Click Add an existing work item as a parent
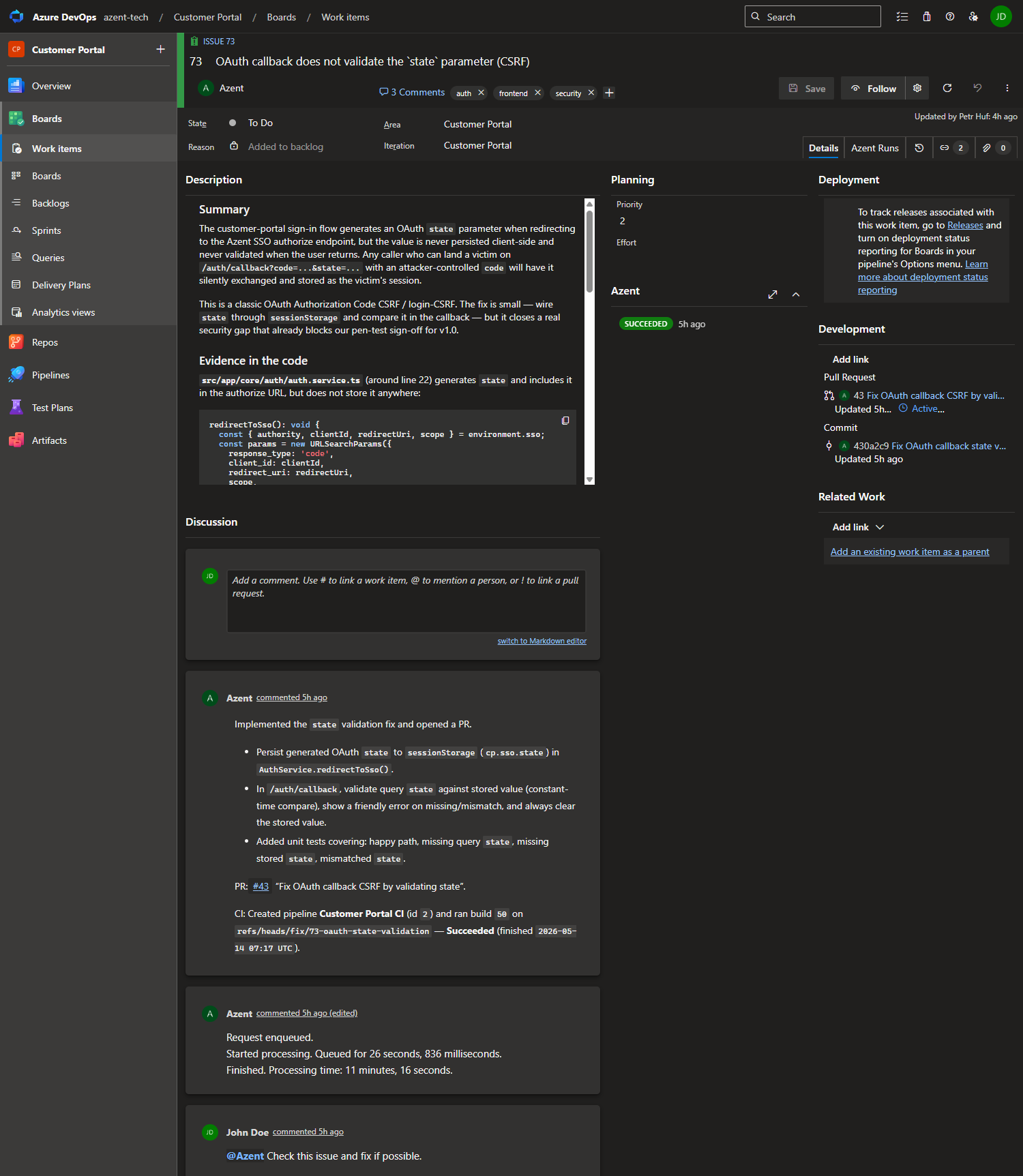This screenshot has height=1176, width=1023. pyautogui.click(x=910, y=552)
